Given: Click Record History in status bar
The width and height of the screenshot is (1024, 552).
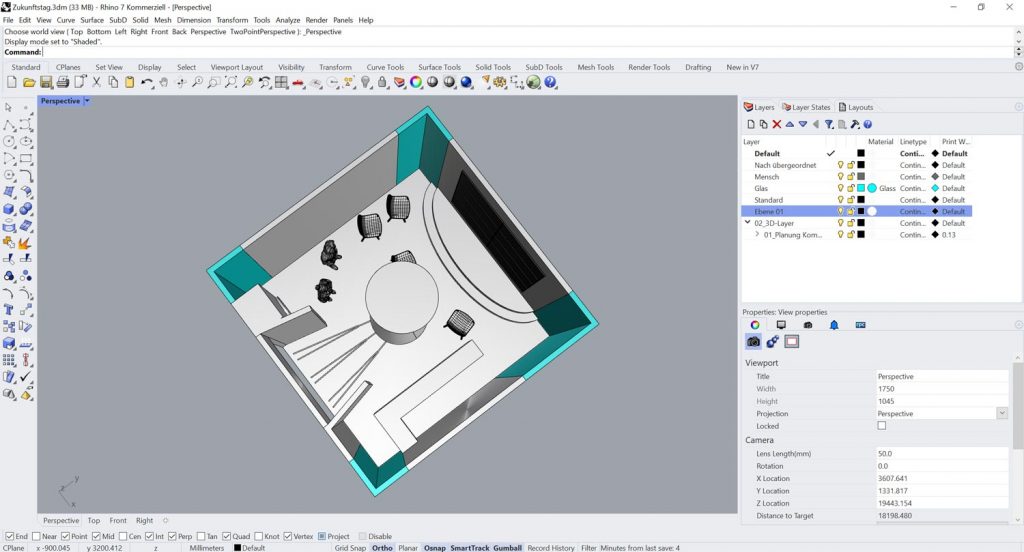Looking at the screenshot, I should (x=551, y=548).
